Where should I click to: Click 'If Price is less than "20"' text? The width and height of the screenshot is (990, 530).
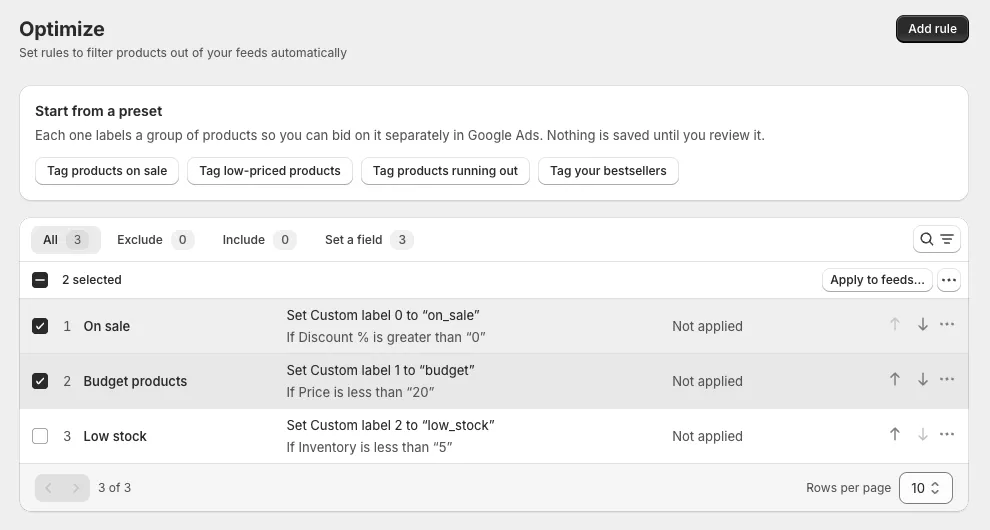click(x=361, y=392)
